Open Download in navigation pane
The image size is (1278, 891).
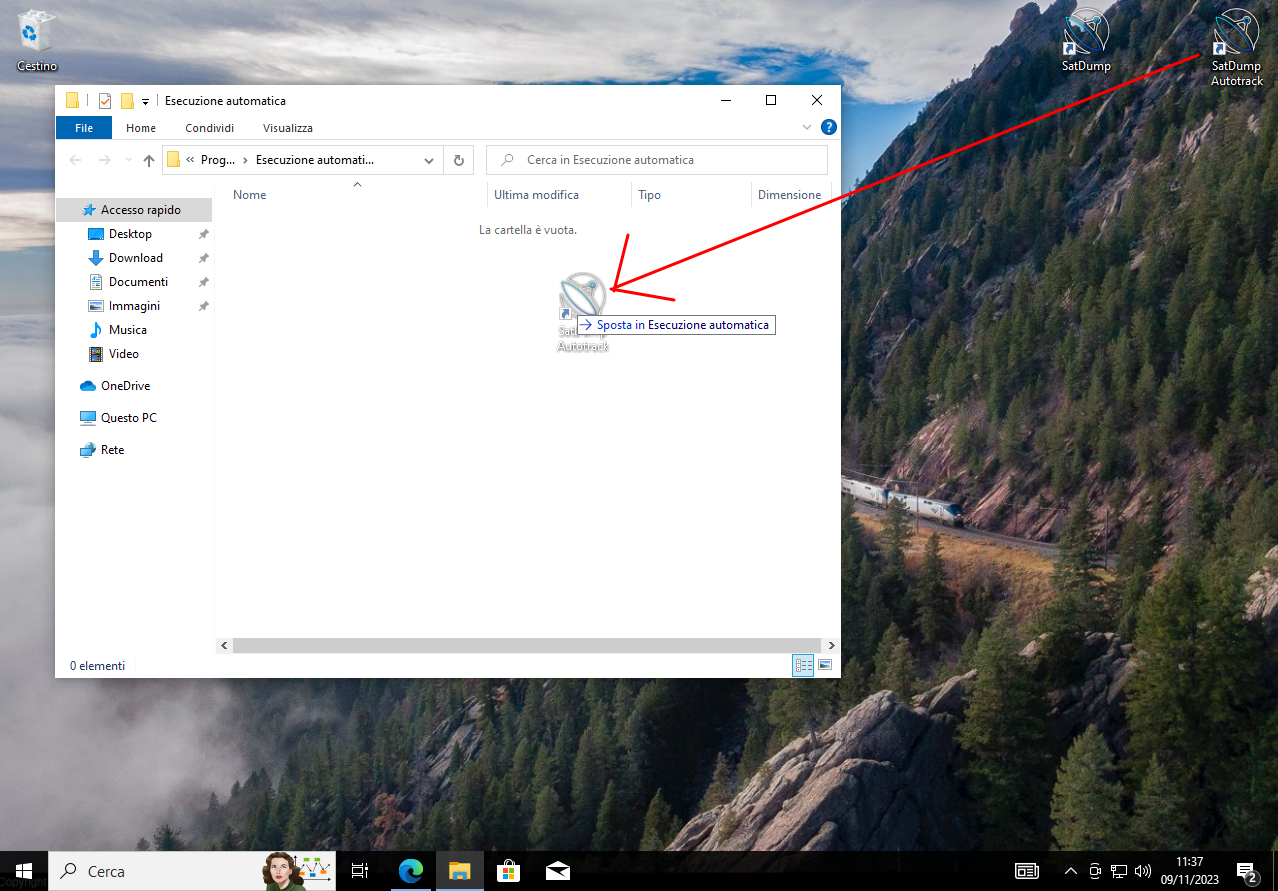[x=134, y=258]
